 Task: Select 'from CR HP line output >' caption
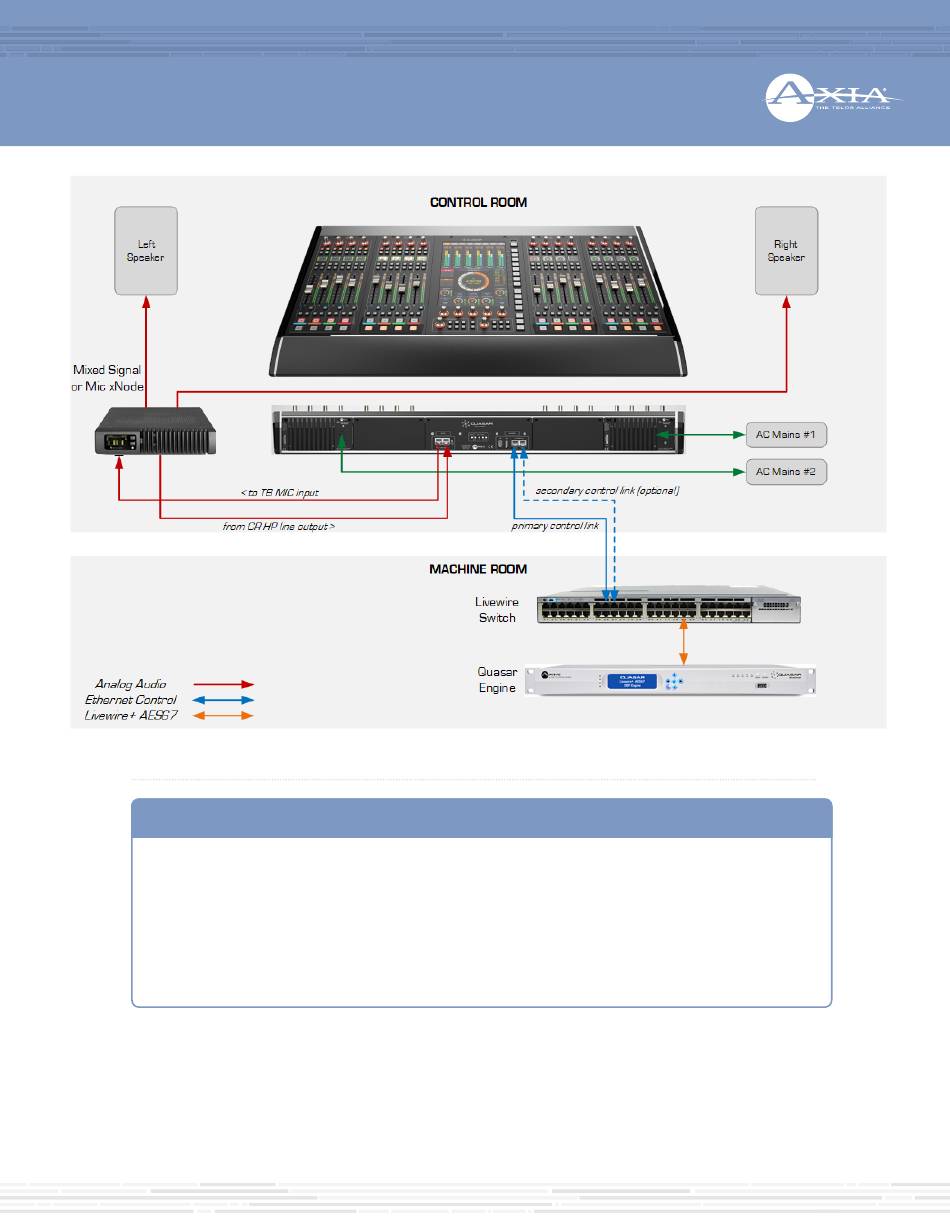point(278,525)
